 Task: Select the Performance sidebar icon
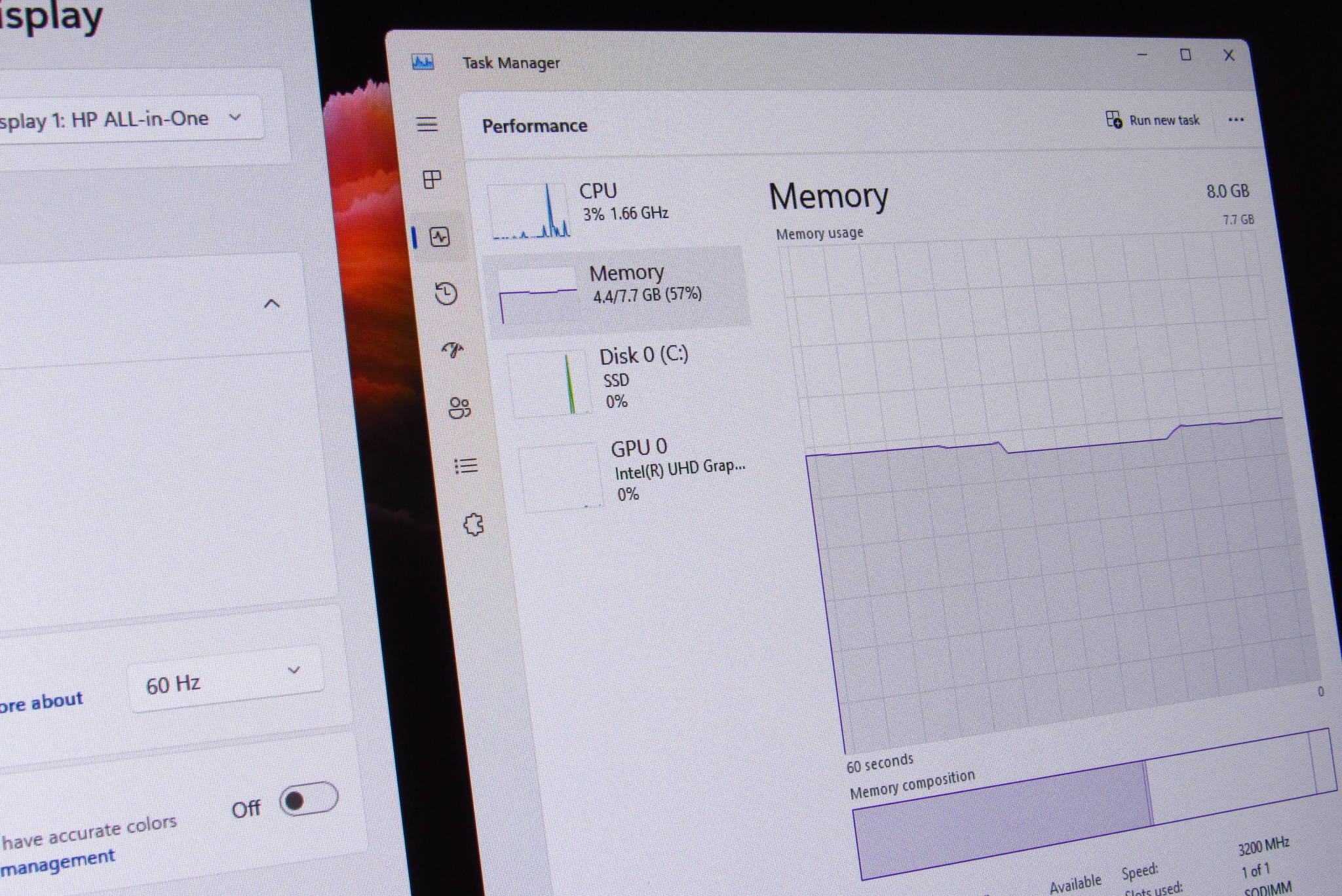click(x=440, y=236)
